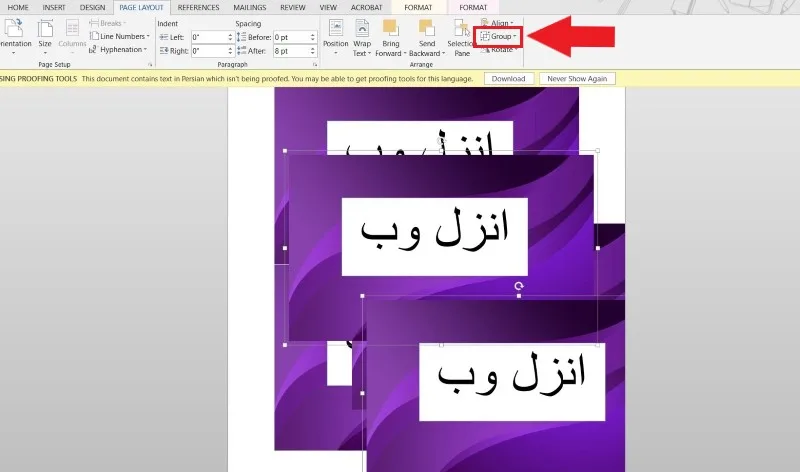Open the Align dropdown

498,23
